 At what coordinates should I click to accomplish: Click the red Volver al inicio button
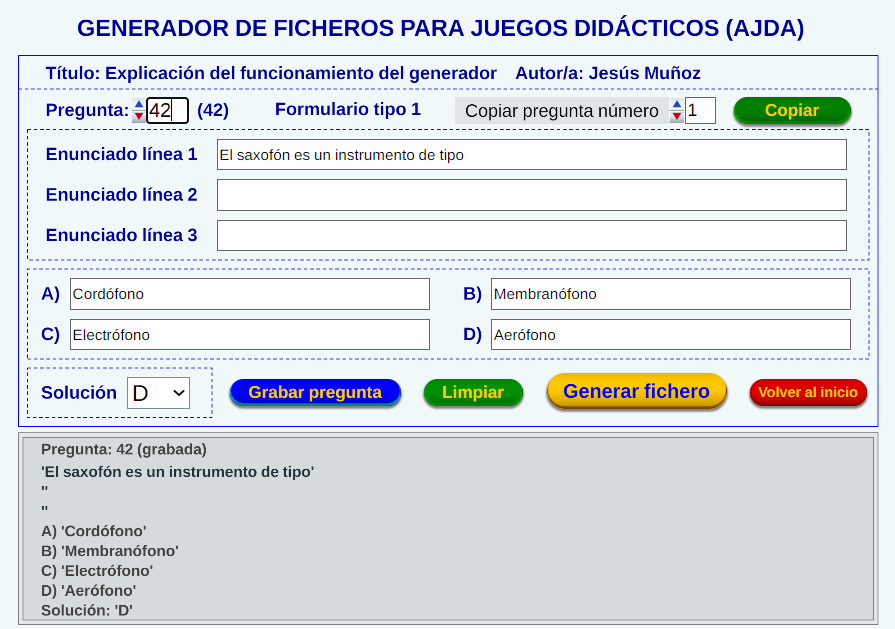[808, 393]
